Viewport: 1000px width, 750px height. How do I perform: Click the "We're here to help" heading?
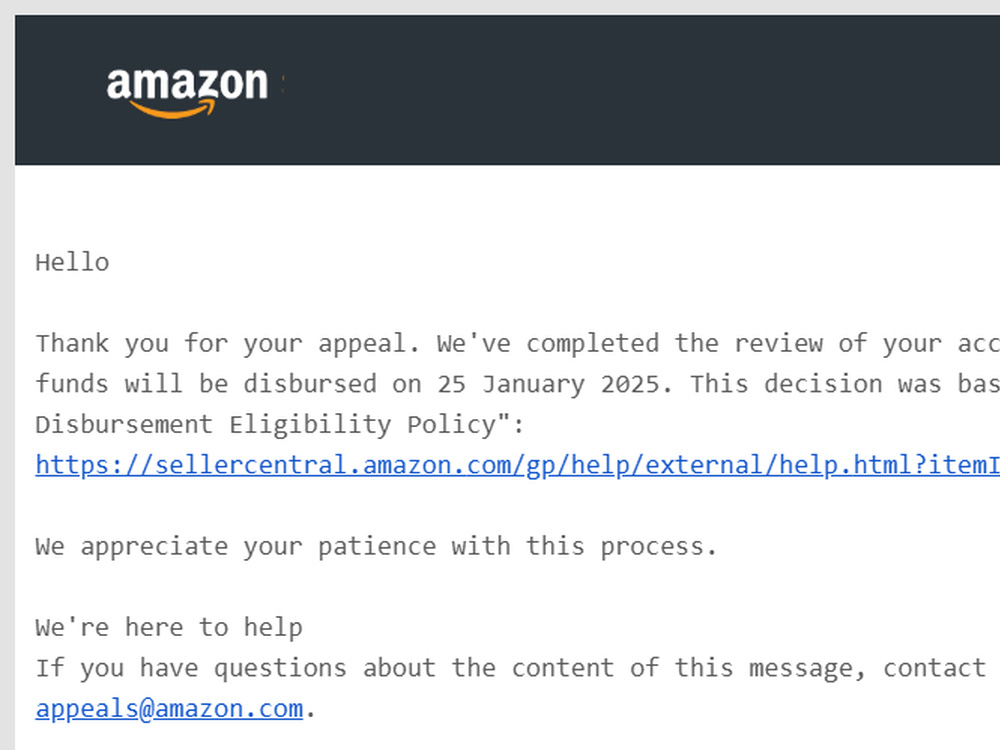click(x=169, y=628)
